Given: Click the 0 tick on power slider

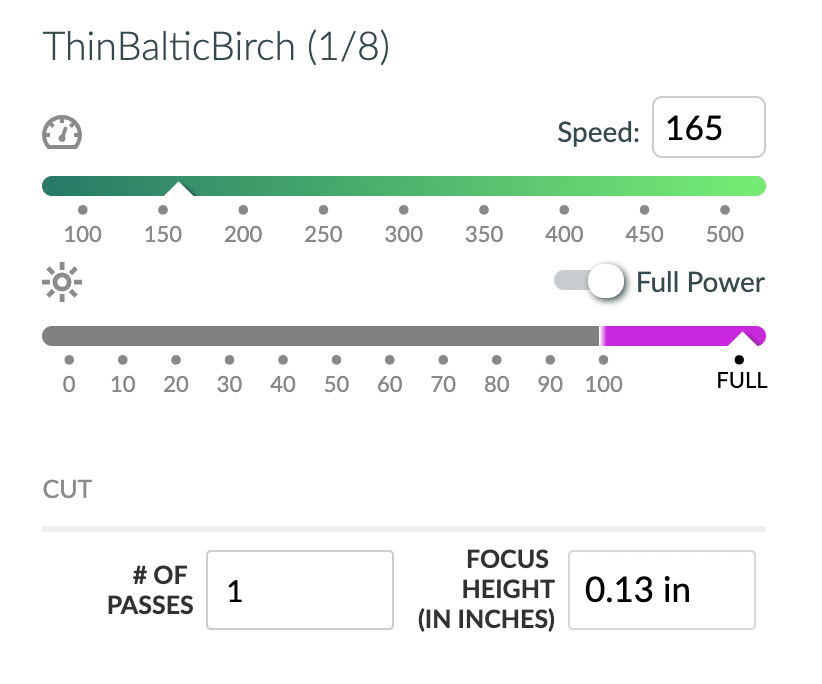Looking at the screenshot, I should [69, 360].
